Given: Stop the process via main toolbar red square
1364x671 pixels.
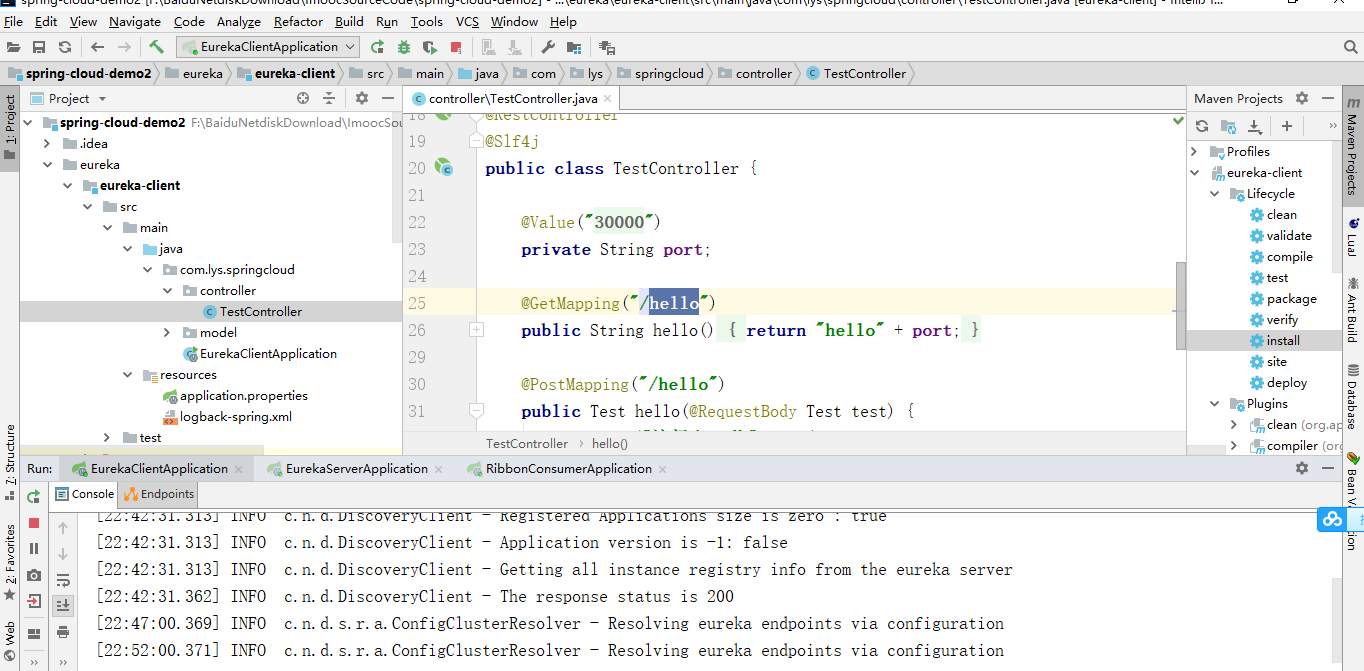Looking at the screenshot, I should (x=456, y=47).
